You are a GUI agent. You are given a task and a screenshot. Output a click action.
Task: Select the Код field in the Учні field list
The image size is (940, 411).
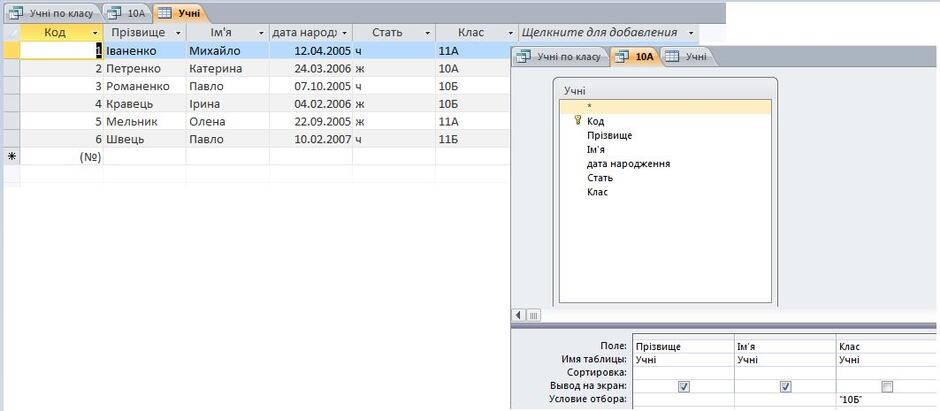click(x=665, y=121)
